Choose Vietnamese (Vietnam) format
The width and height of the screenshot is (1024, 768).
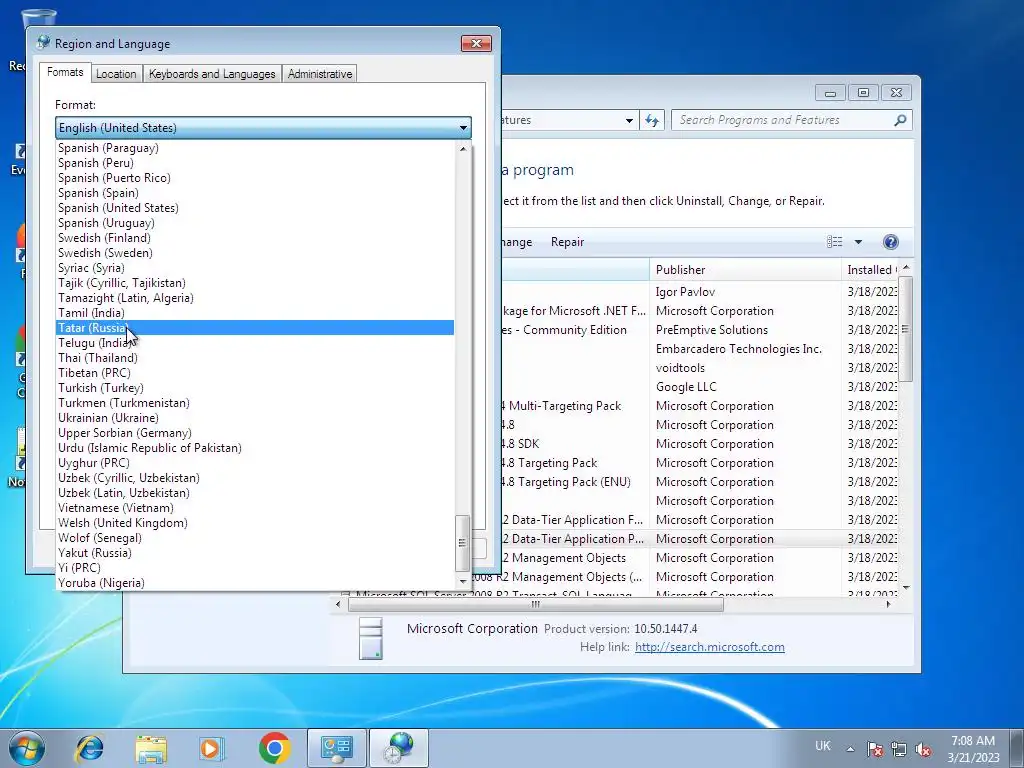pyautogui.click(x=255, y=508)
